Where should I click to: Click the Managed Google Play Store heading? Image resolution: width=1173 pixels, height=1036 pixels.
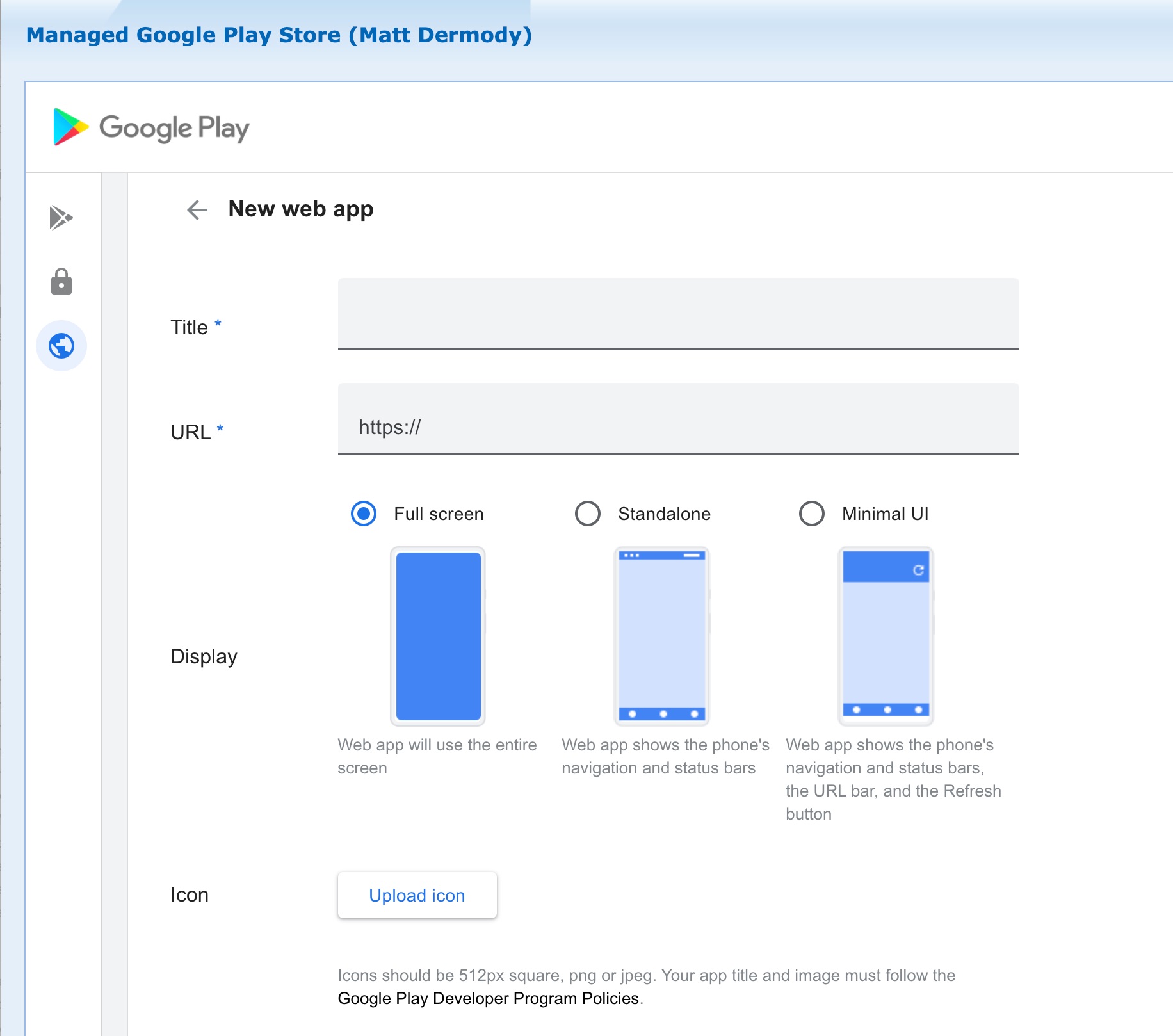point(279,35)
